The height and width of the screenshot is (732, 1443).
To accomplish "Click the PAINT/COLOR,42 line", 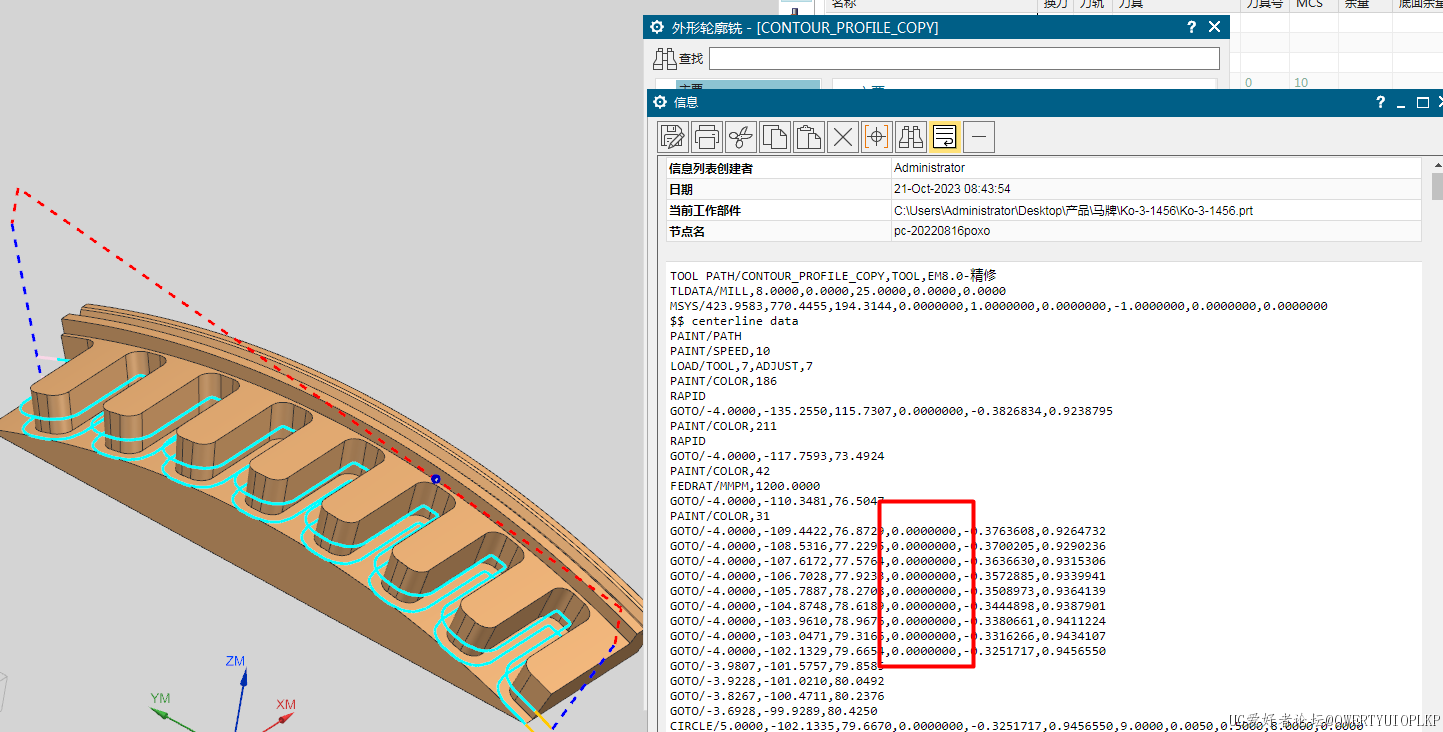I will click(720, 471).
